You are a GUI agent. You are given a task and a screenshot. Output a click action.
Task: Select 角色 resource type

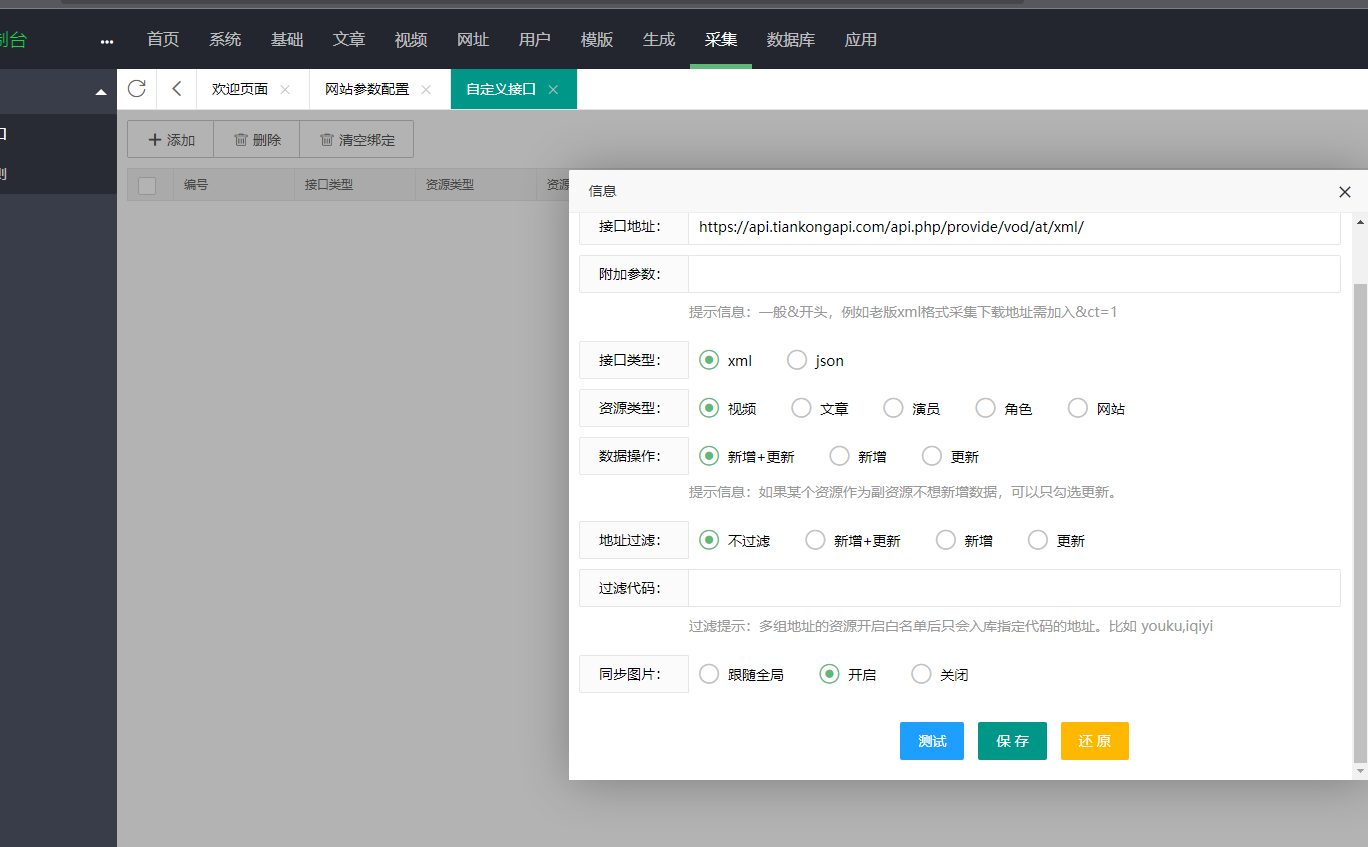coord(986,408)
